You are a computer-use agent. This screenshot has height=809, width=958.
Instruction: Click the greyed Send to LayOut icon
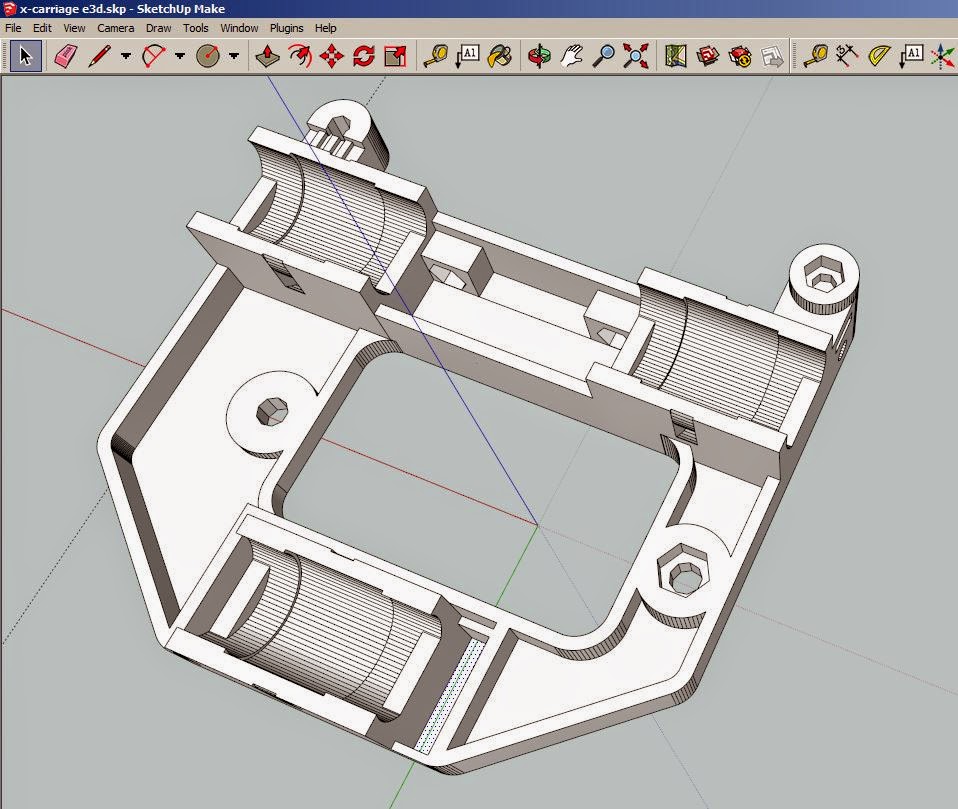point(772,56)
